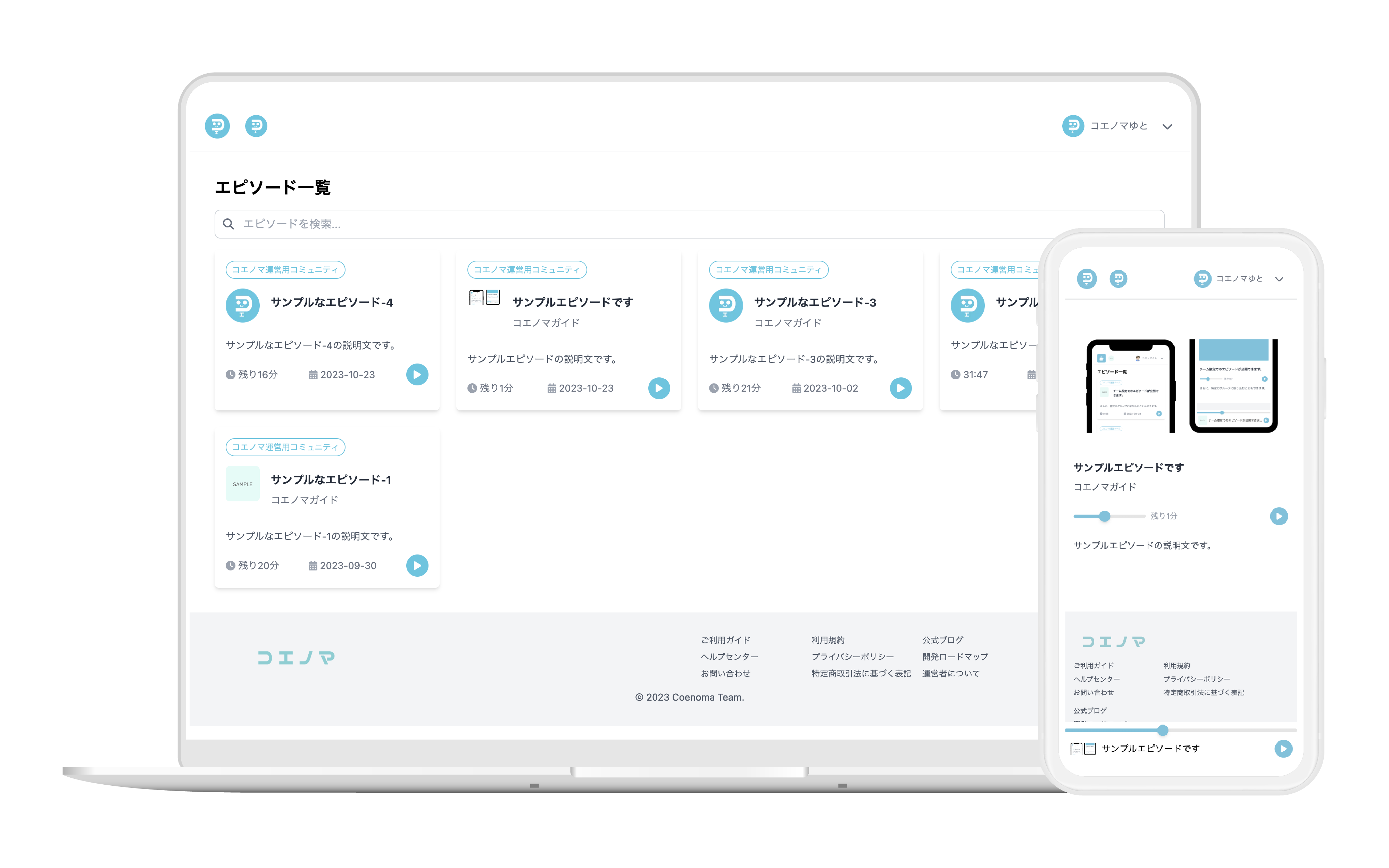Click the コエノマ logo icon in the header
The image size is (1389, 868).
tap(217, 126)
